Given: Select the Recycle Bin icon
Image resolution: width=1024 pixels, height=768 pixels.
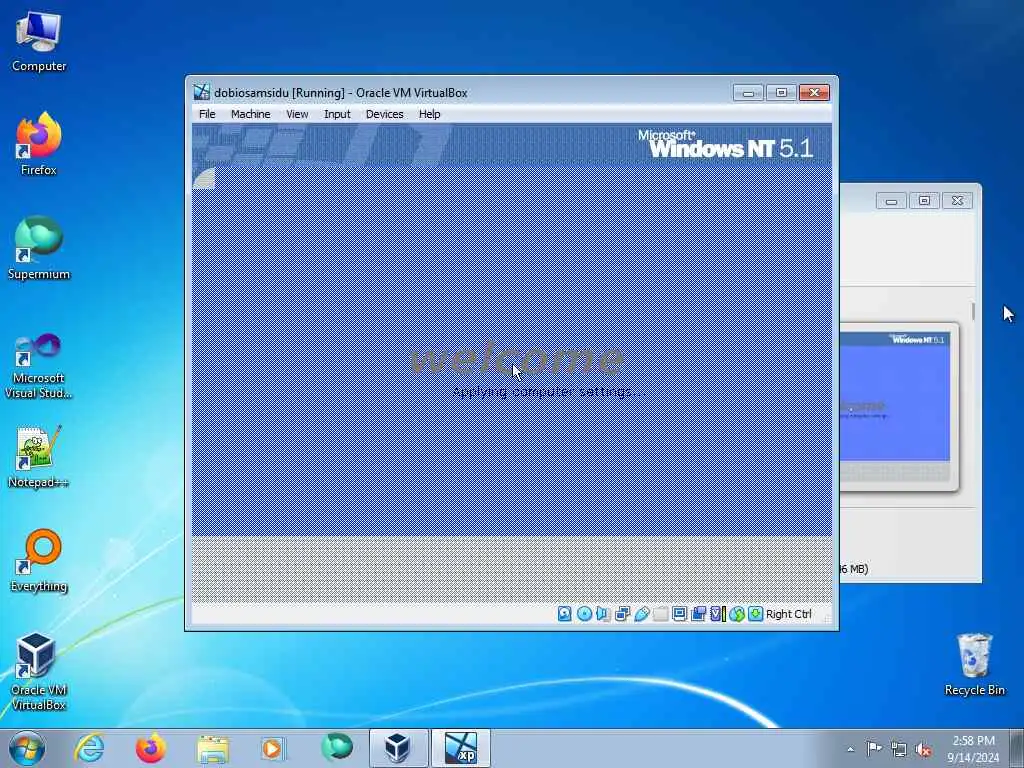Looking at the screenshot, I should [974, 665].
